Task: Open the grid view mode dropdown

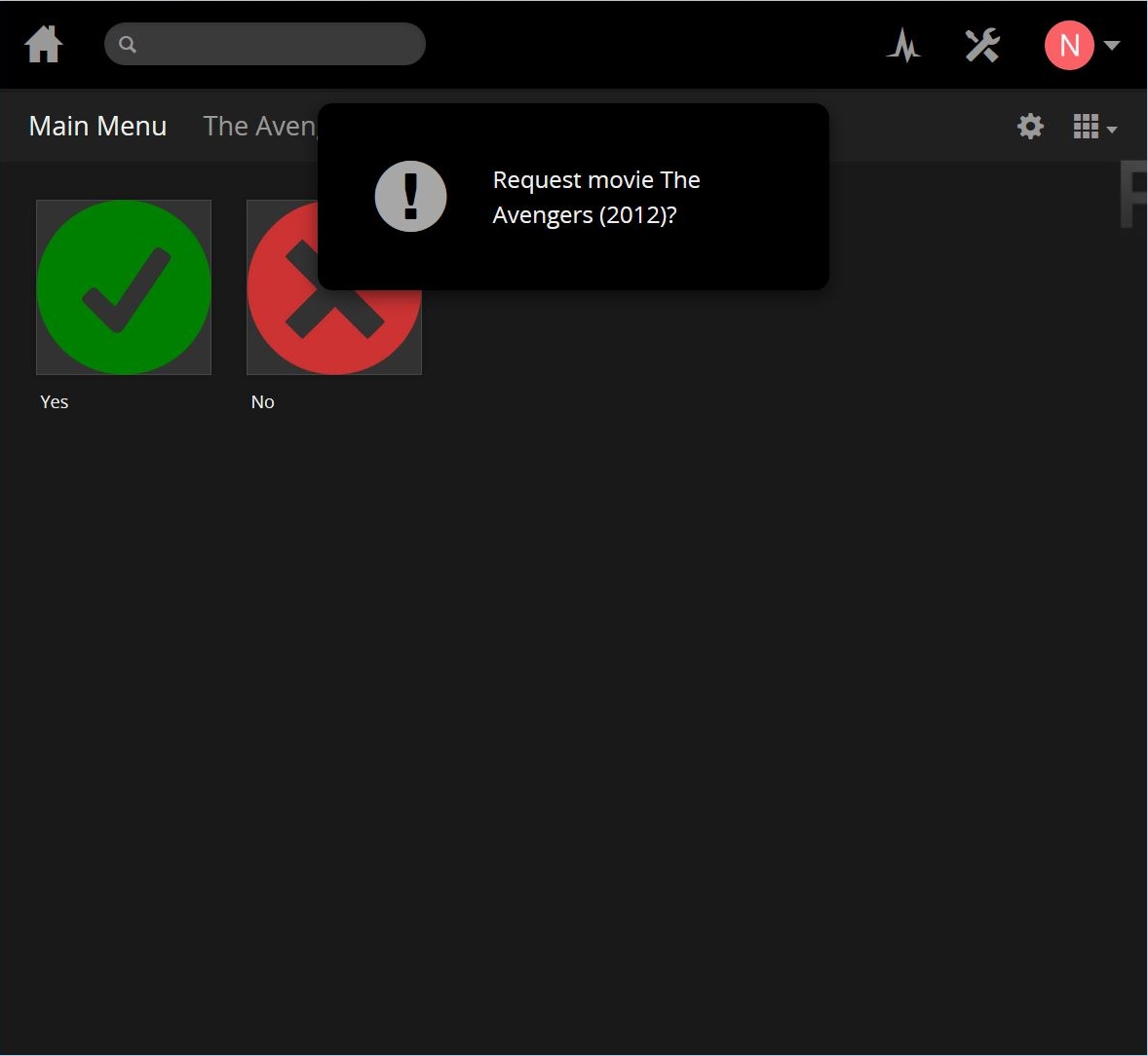Action: click(x=1094, y=127)
